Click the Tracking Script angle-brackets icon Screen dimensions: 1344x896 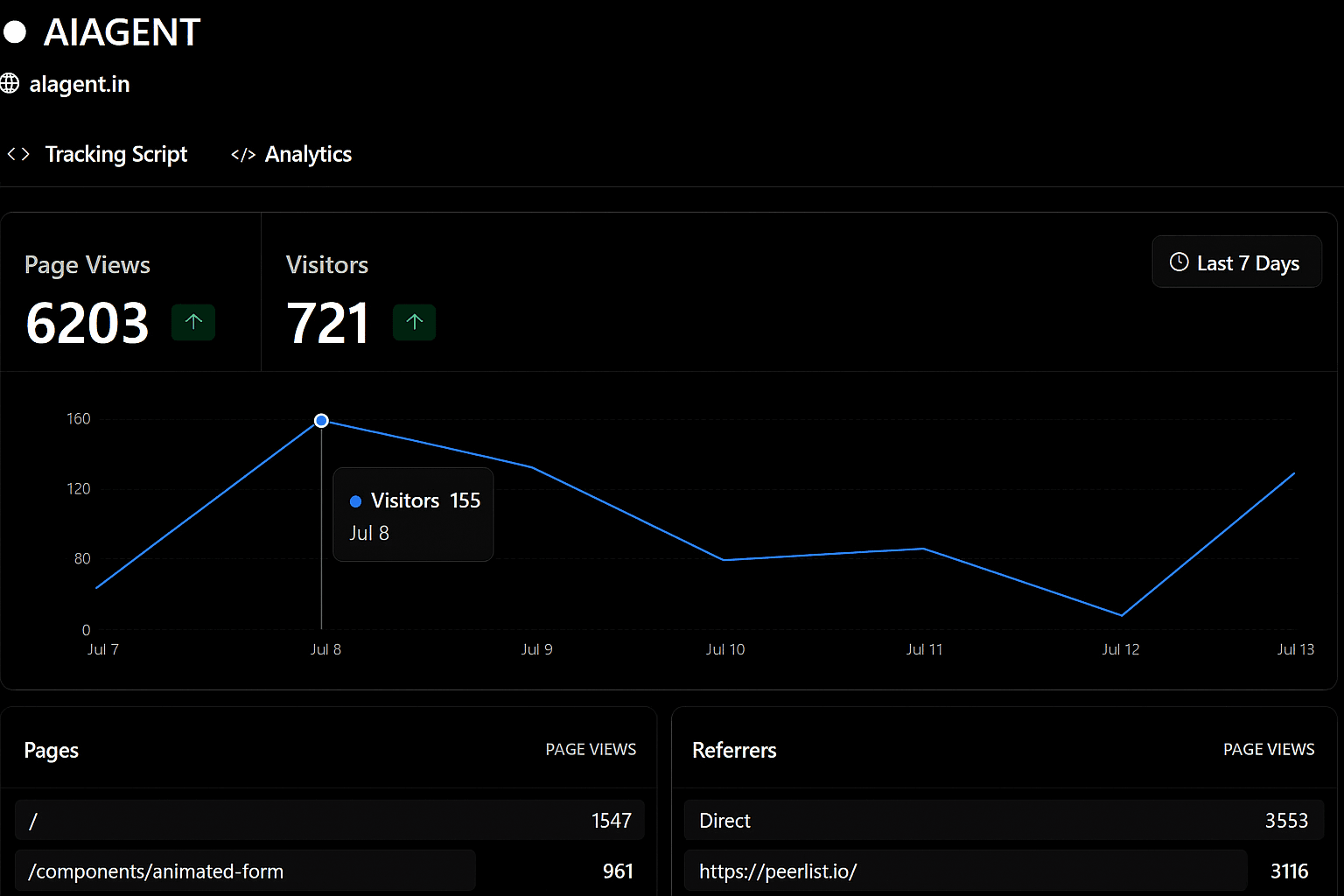click(18, 155)
